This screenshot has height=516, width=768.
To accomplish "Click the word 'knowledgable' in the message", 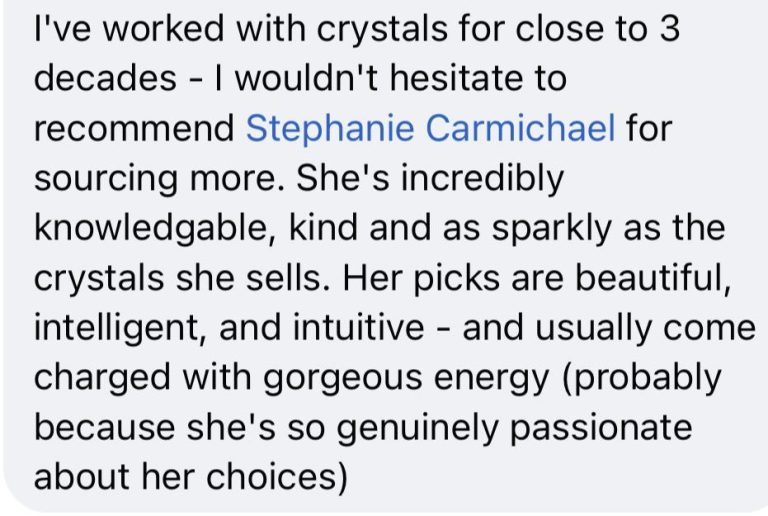I will (156, 229).
